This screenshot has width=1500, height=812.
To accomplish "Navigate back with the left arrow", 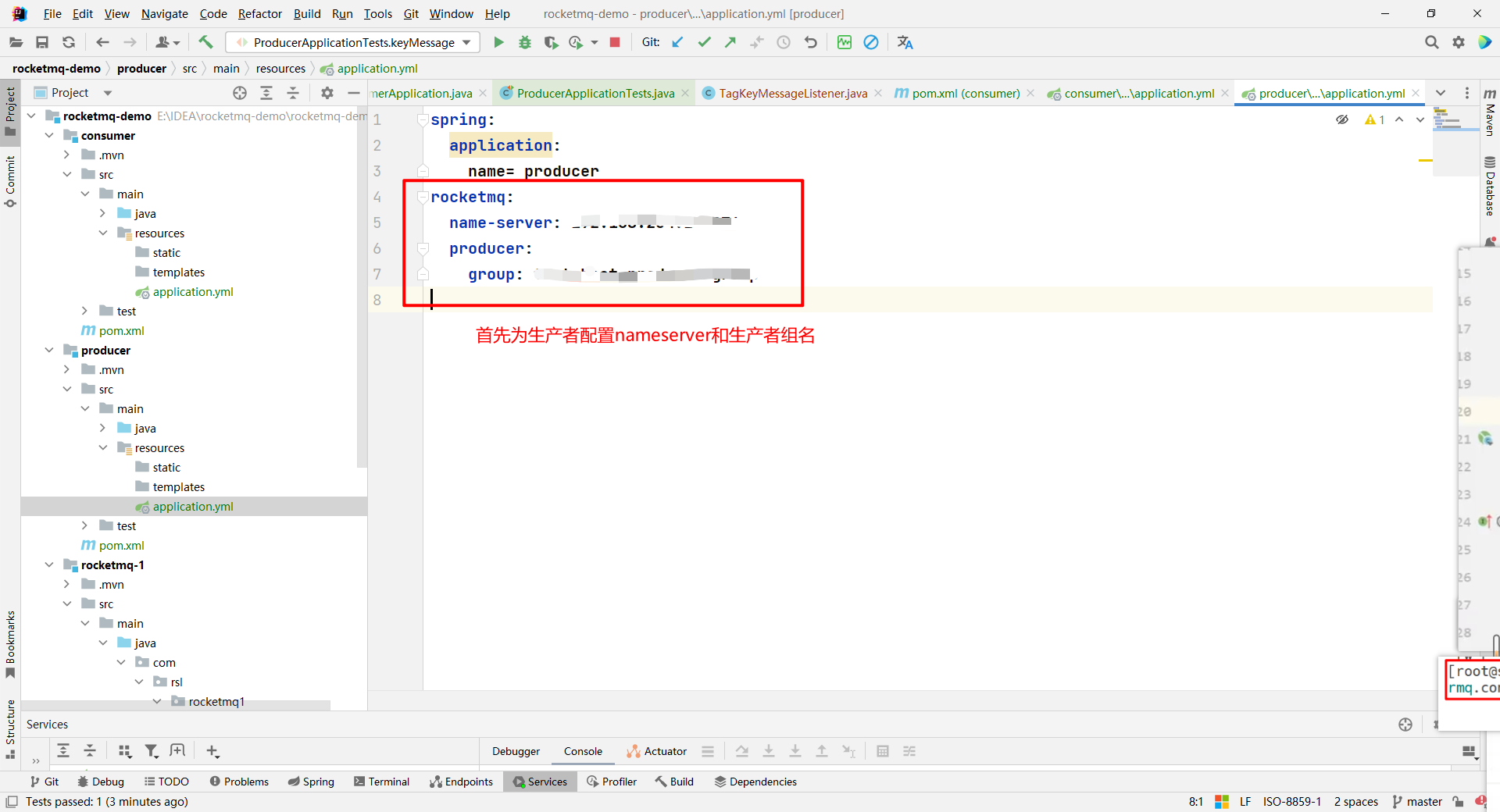I will (102, 42).
